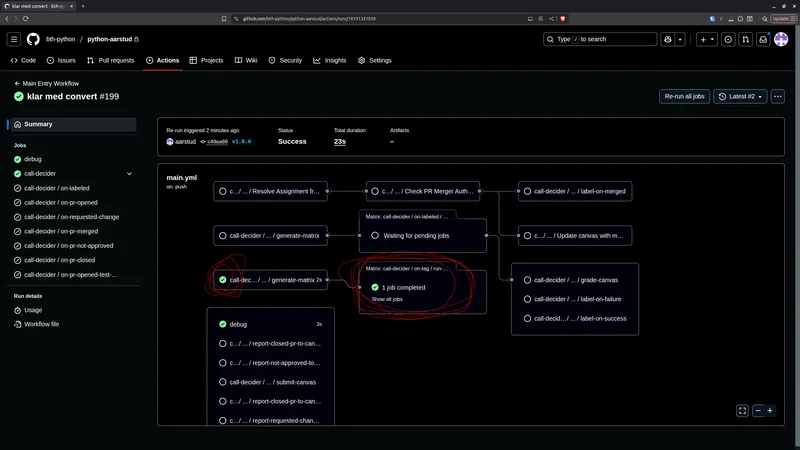Open the notifications inbox icon
This screenshot has height=450, width=800.
point(762,39)
